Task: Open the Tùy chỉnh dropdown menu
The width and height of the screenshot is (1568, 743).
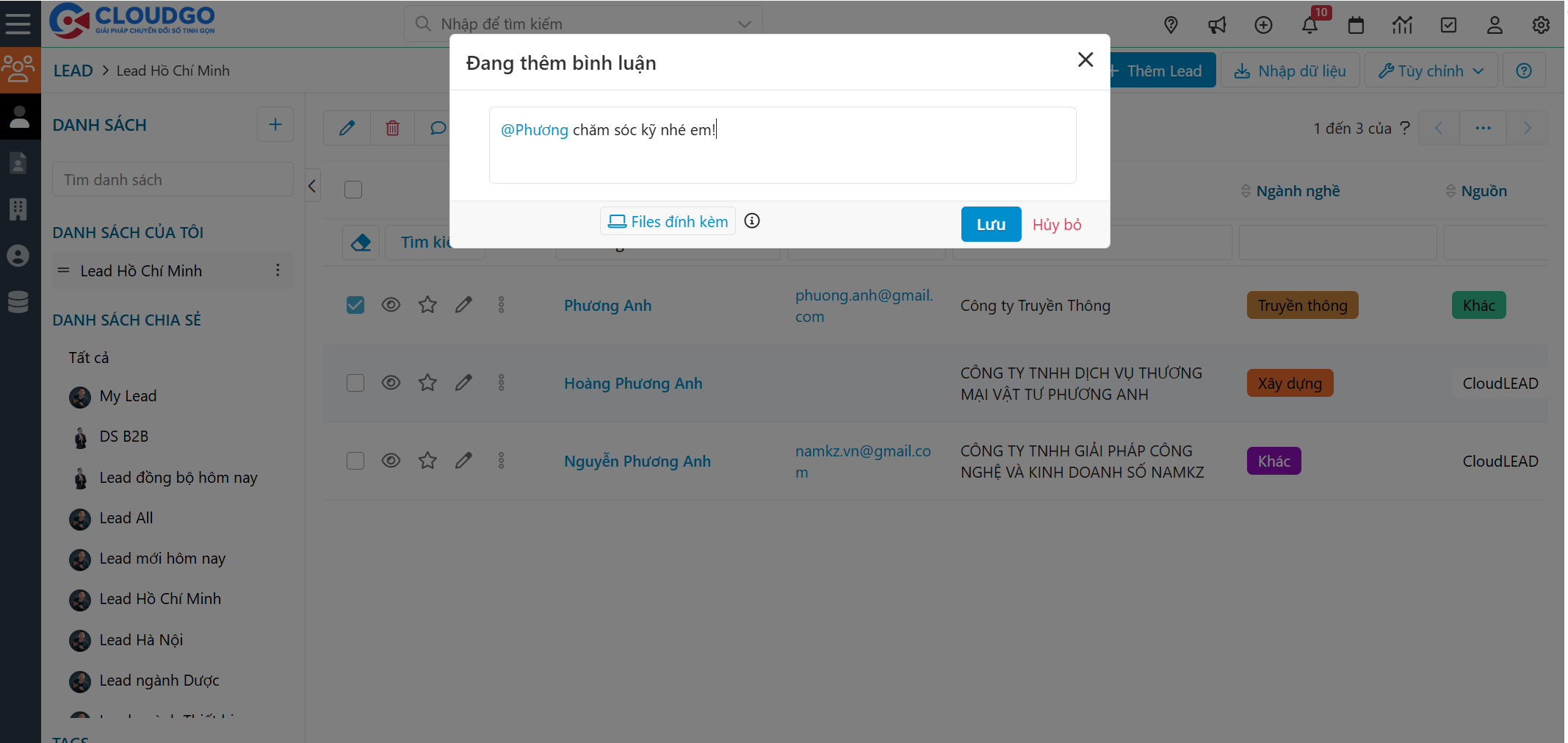Action: coord(1430,70)
